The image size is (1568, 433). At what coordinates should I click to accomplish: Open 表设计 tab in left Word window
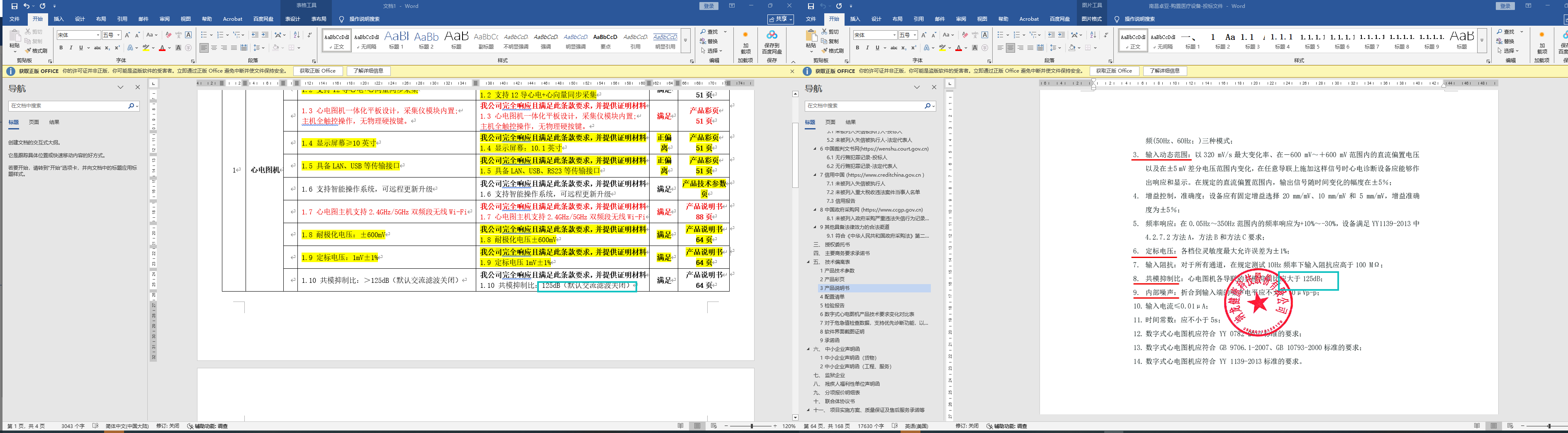click(293, 19)
